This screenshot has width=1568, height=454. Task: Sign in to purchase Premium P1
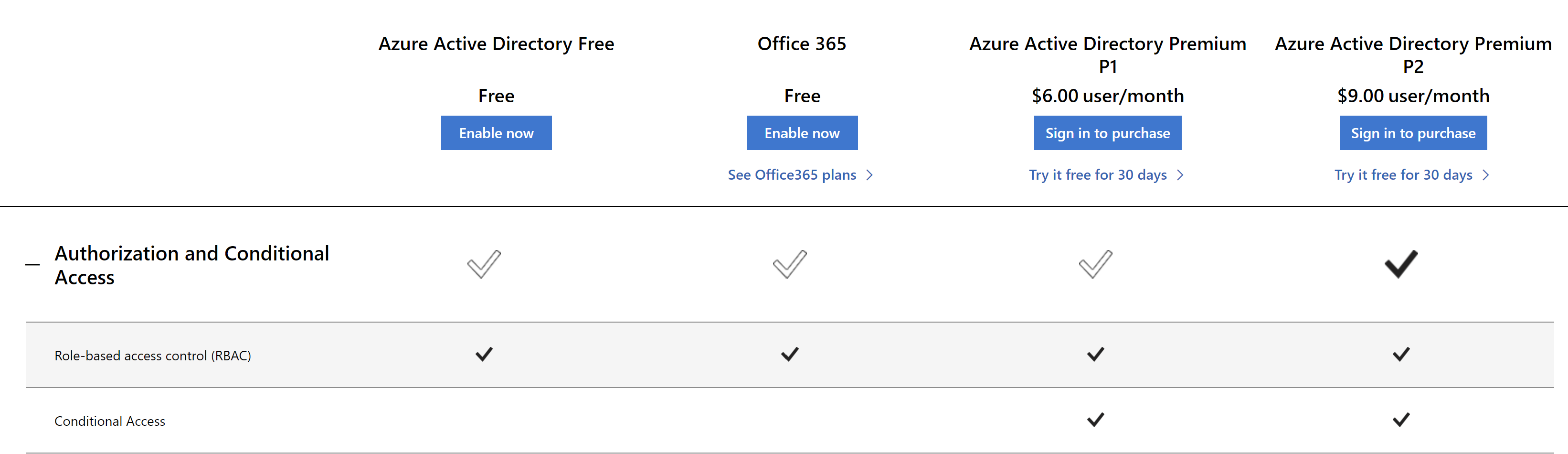[1107, 133]
